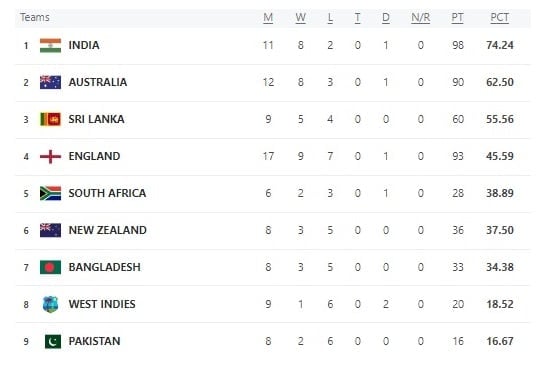This screenshot has width=537, height=379.
Task: Click the M matches column header
Action: click(x=268, y=17)
